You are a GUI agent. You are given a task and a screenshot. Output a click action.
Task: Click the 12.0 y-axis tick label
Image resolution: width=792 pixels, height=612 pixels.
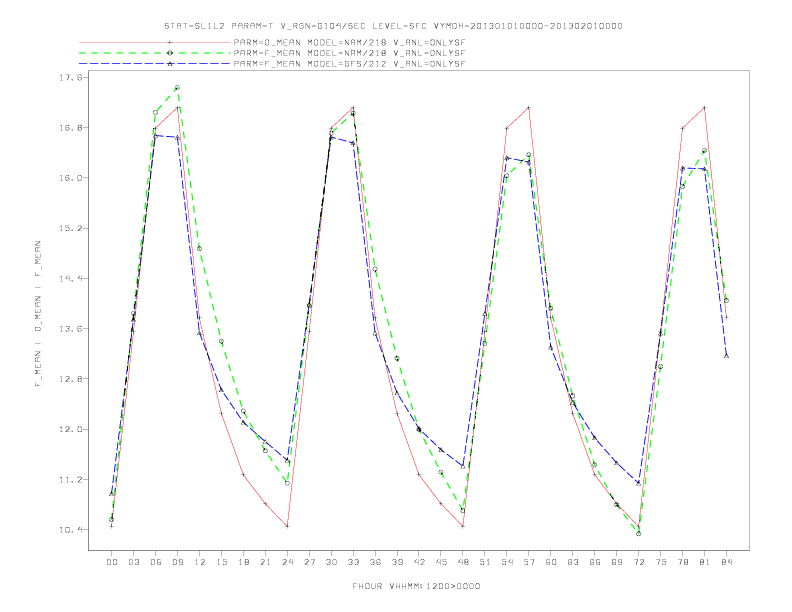(x=70, y=429)
